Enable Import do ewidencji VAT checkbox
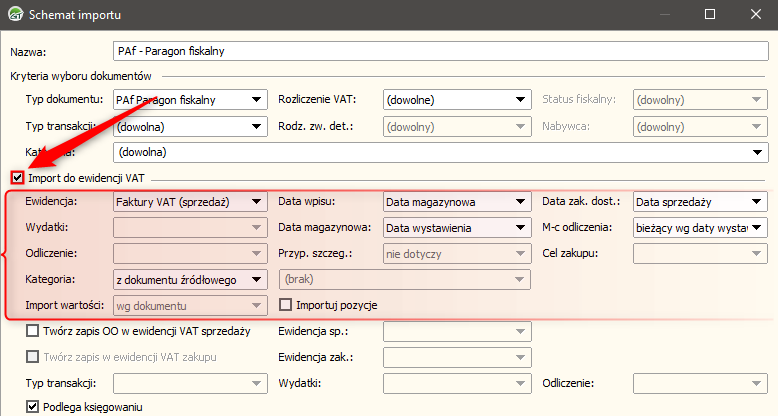 17,178
